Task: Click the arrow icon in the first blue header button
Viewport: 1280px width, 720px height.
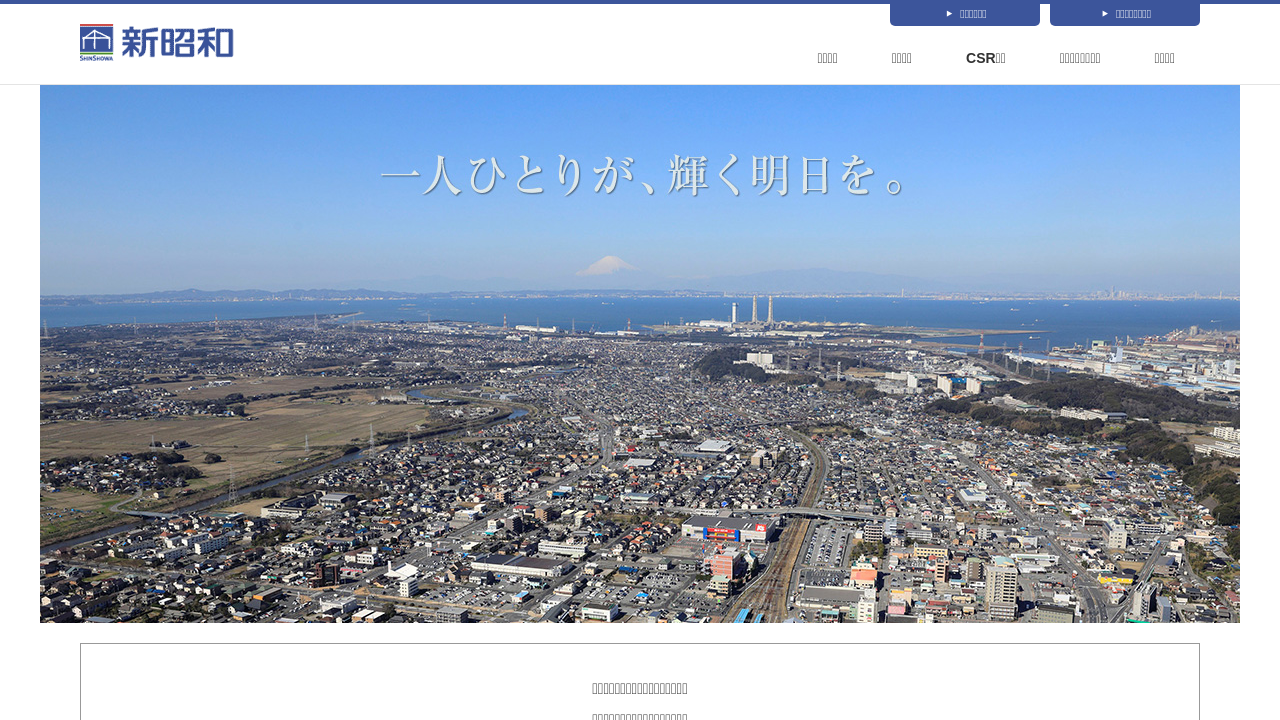Action: 949,14
